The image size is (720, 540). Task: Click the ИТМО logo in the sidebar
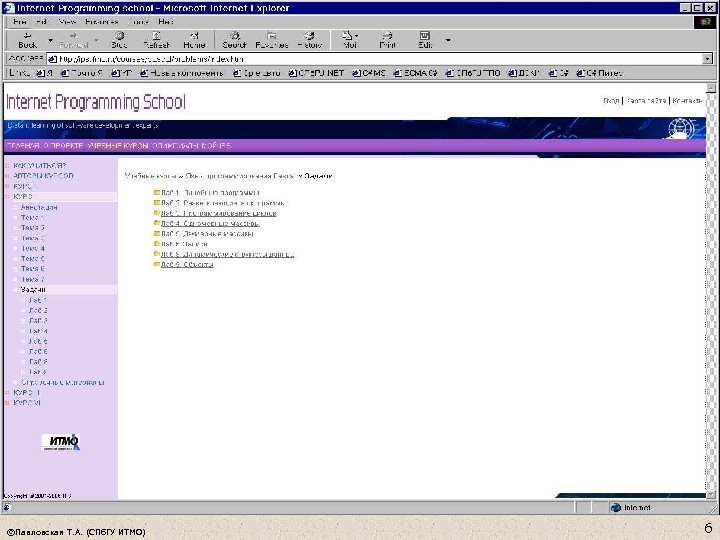click(x=61, y=442)
